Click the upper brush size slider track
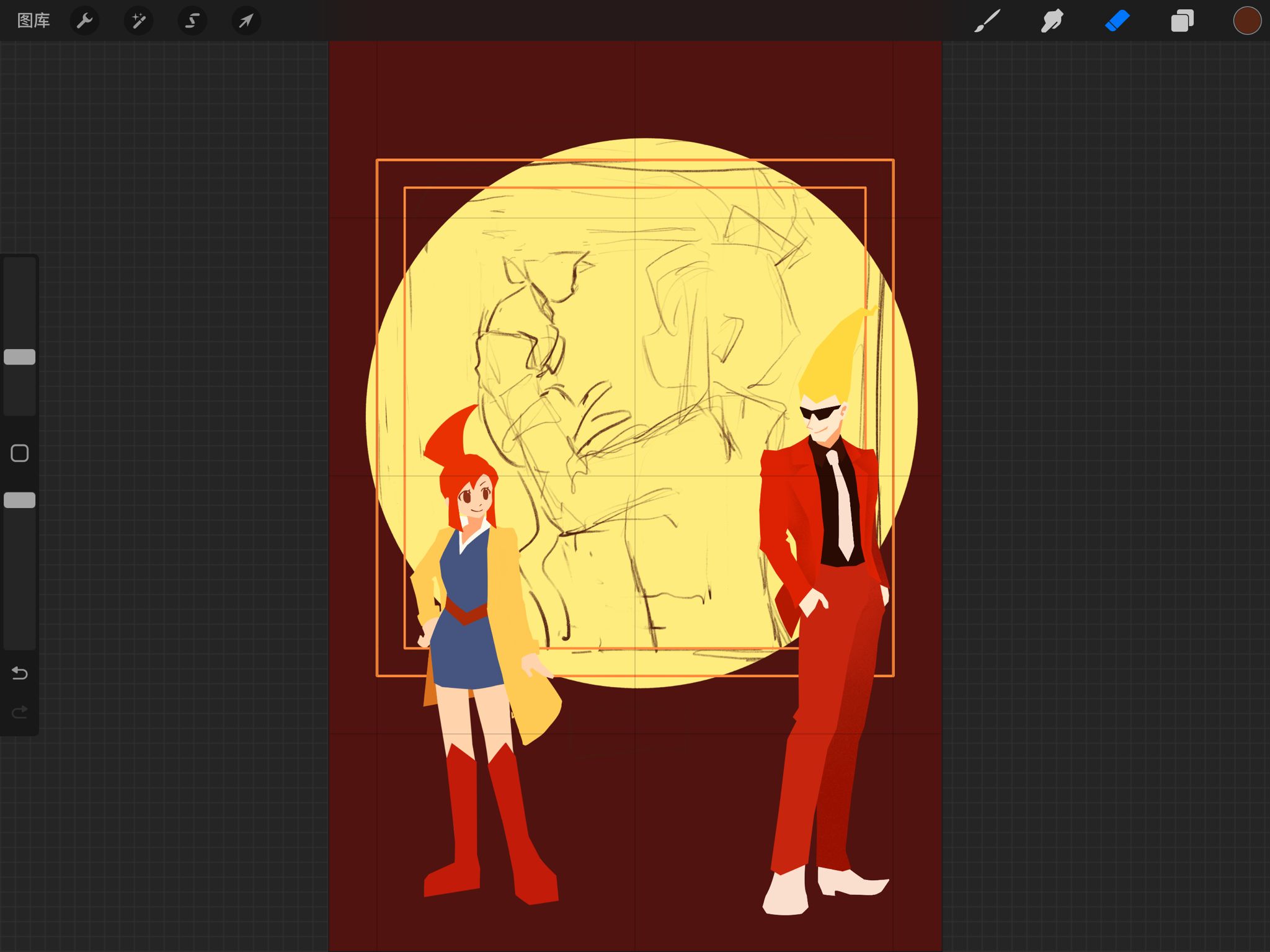Screen dimensions: 1270x952 click(x=20, y=298)
